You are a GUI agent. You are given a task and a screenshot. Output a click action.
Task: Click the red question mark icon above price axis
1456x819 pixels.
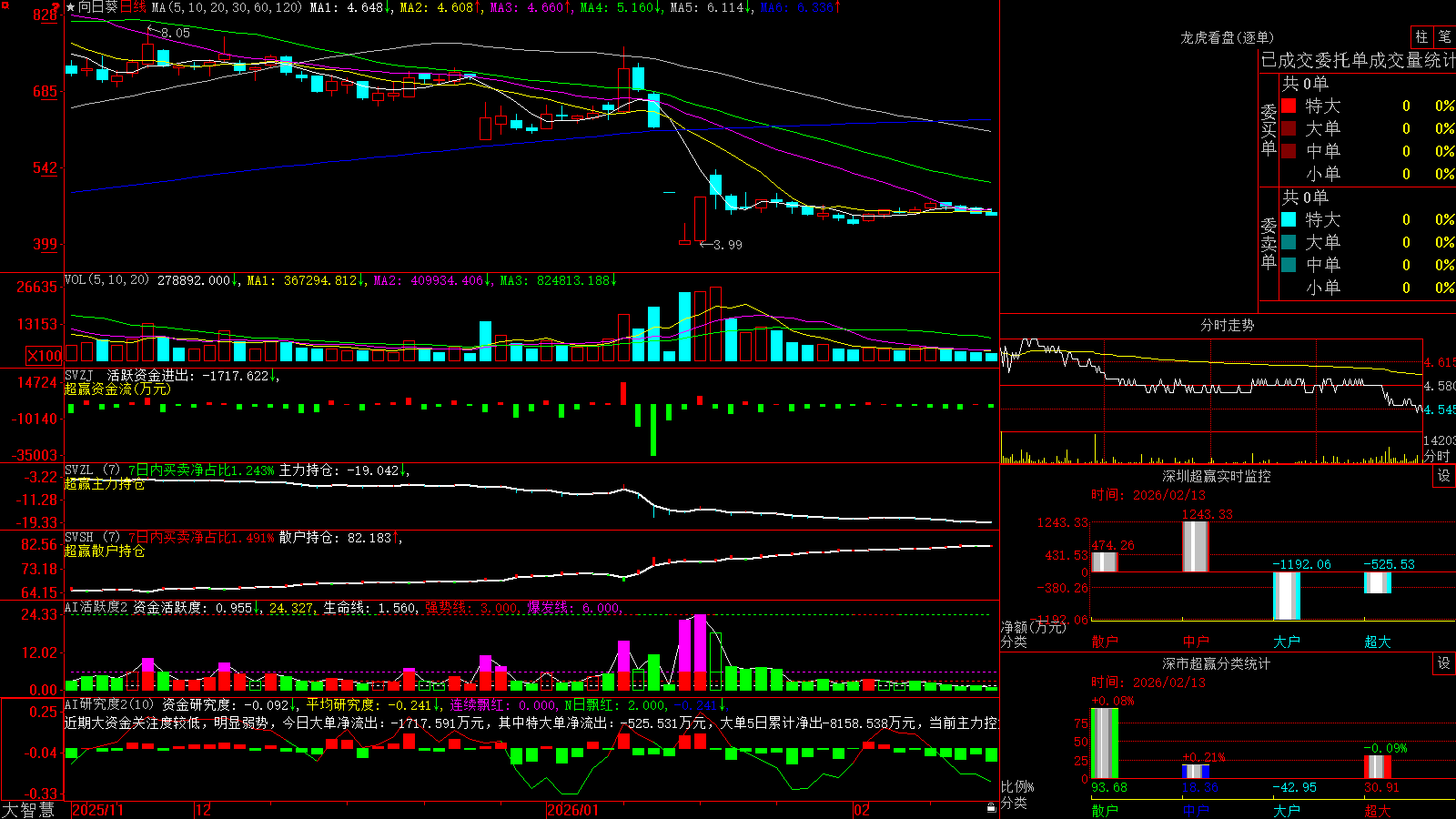coord(56,7)
